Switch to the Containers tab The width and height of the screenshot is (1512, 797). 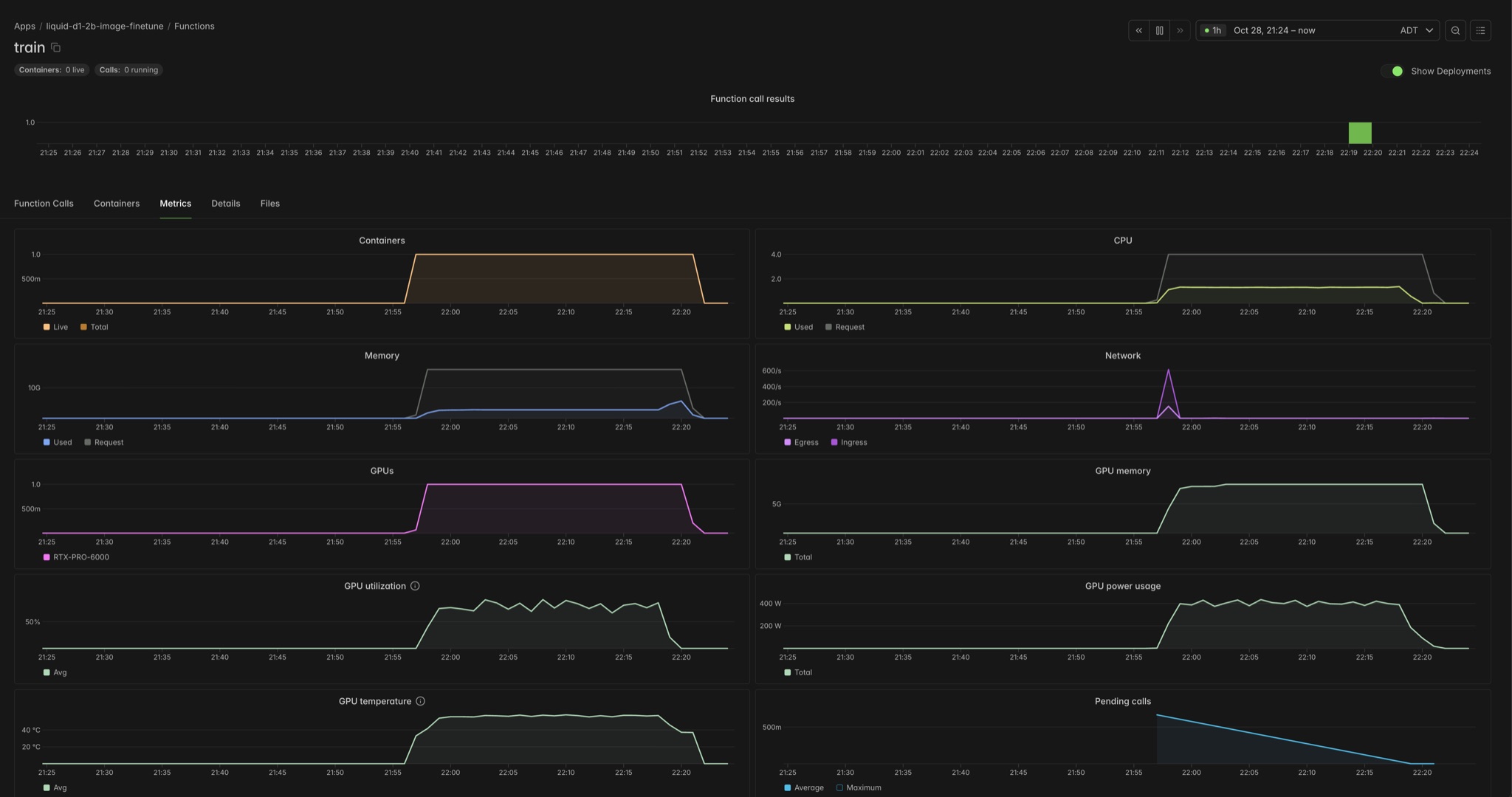(117, 204)
